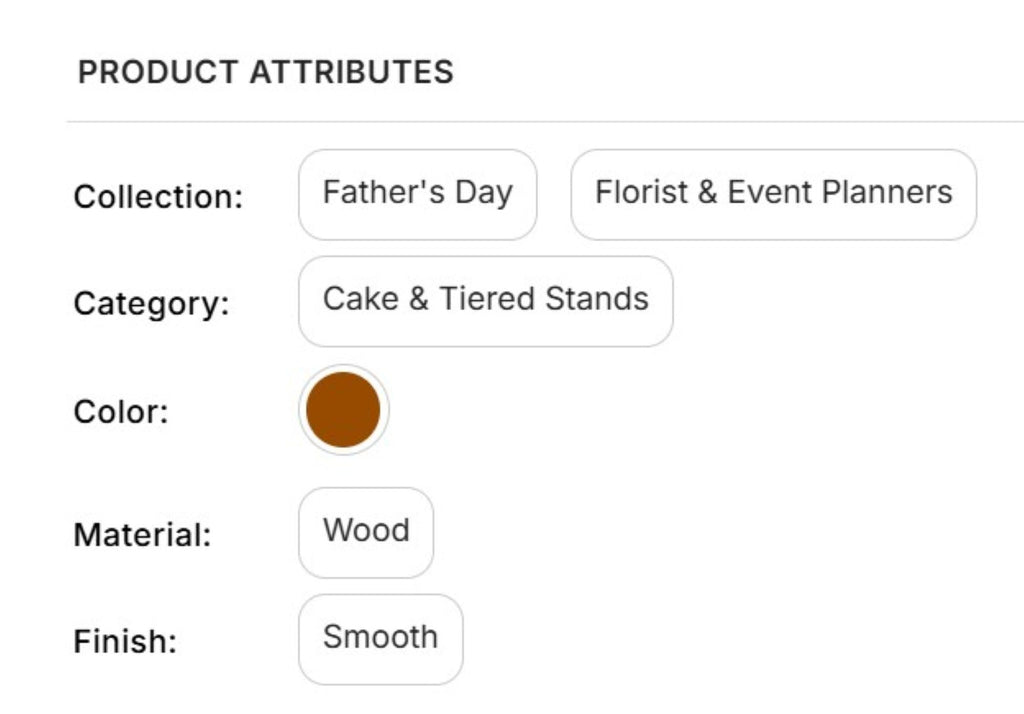The image size is (1024, 714).
Task: Select the Florist & Event Planners tag
Action: (773, 194)
